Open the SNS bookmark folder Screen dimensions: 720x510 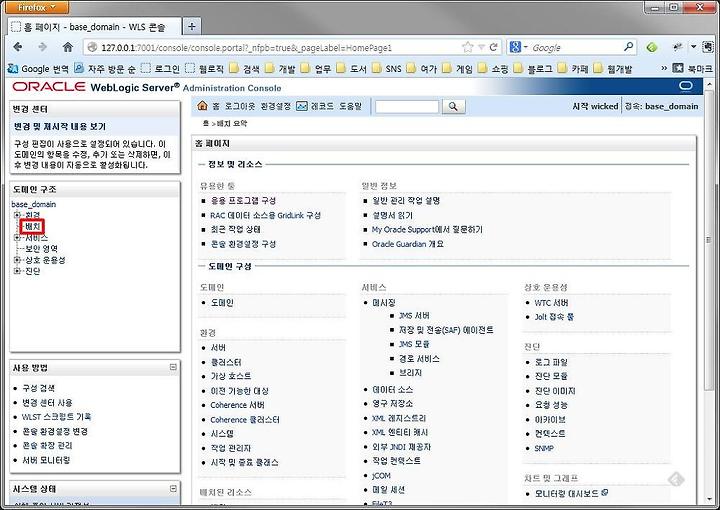click(387, 69)
